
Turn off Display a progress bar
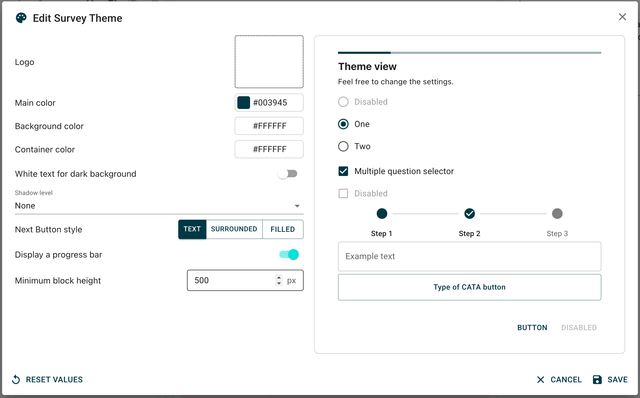pos(289,255)
